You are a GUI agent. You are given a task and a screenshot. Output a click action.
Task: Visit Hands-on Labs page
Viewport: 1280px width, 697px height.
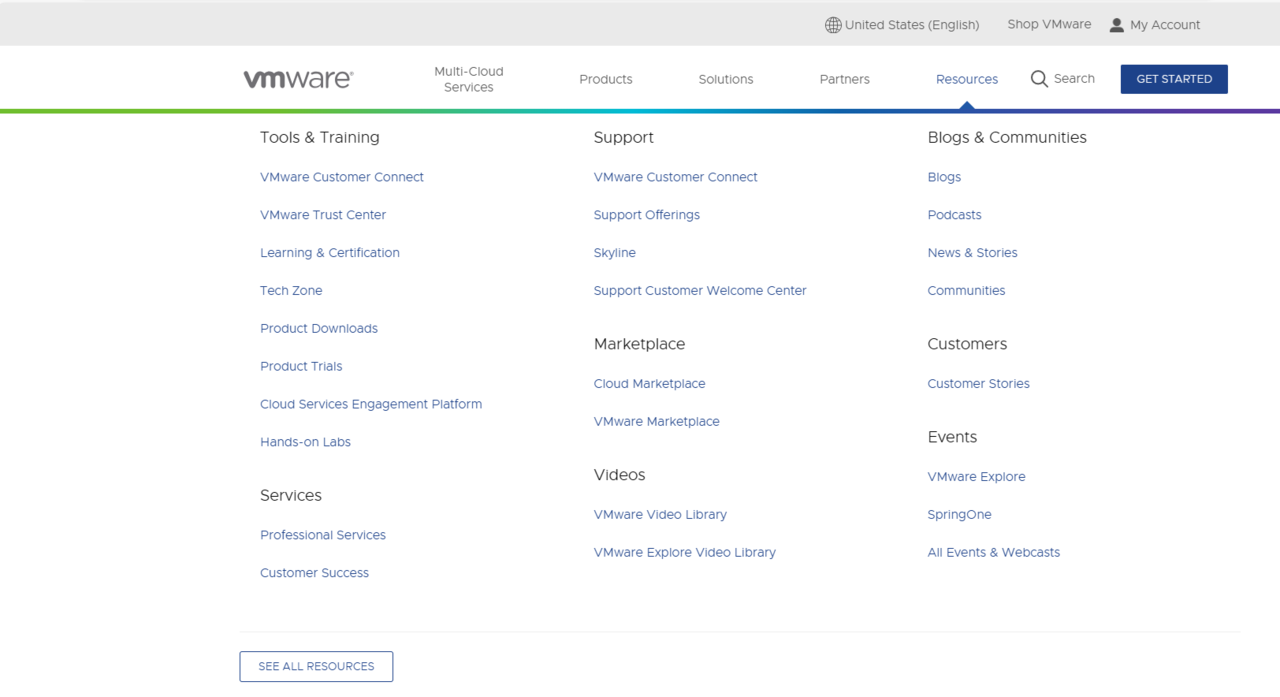pyautogui.click(x=305, y=442)
